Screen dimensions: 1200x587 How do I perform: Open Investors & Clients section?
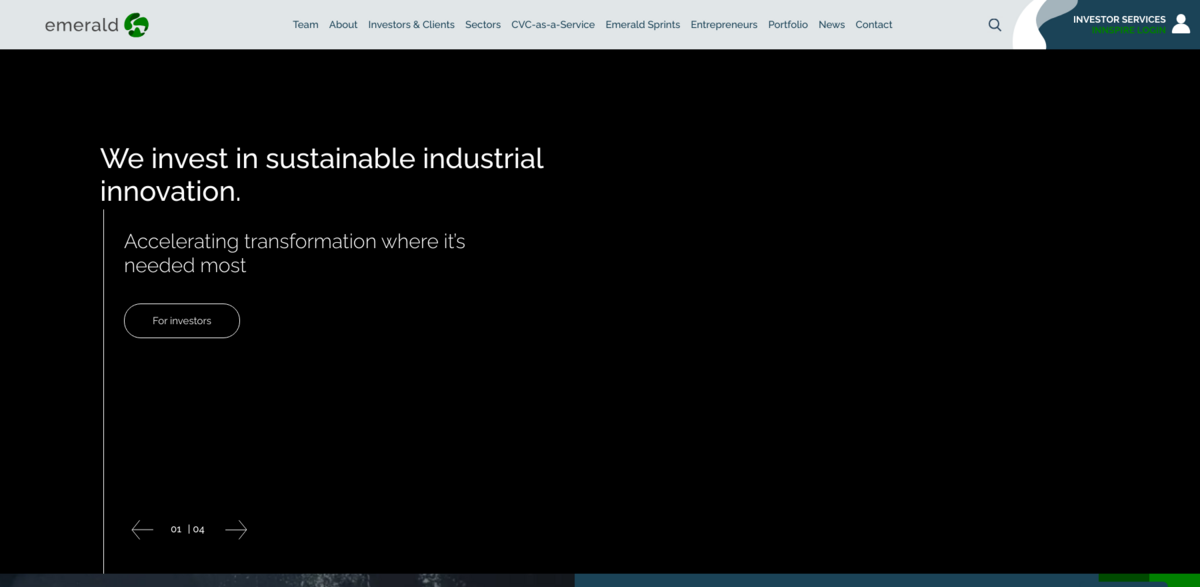411,25
